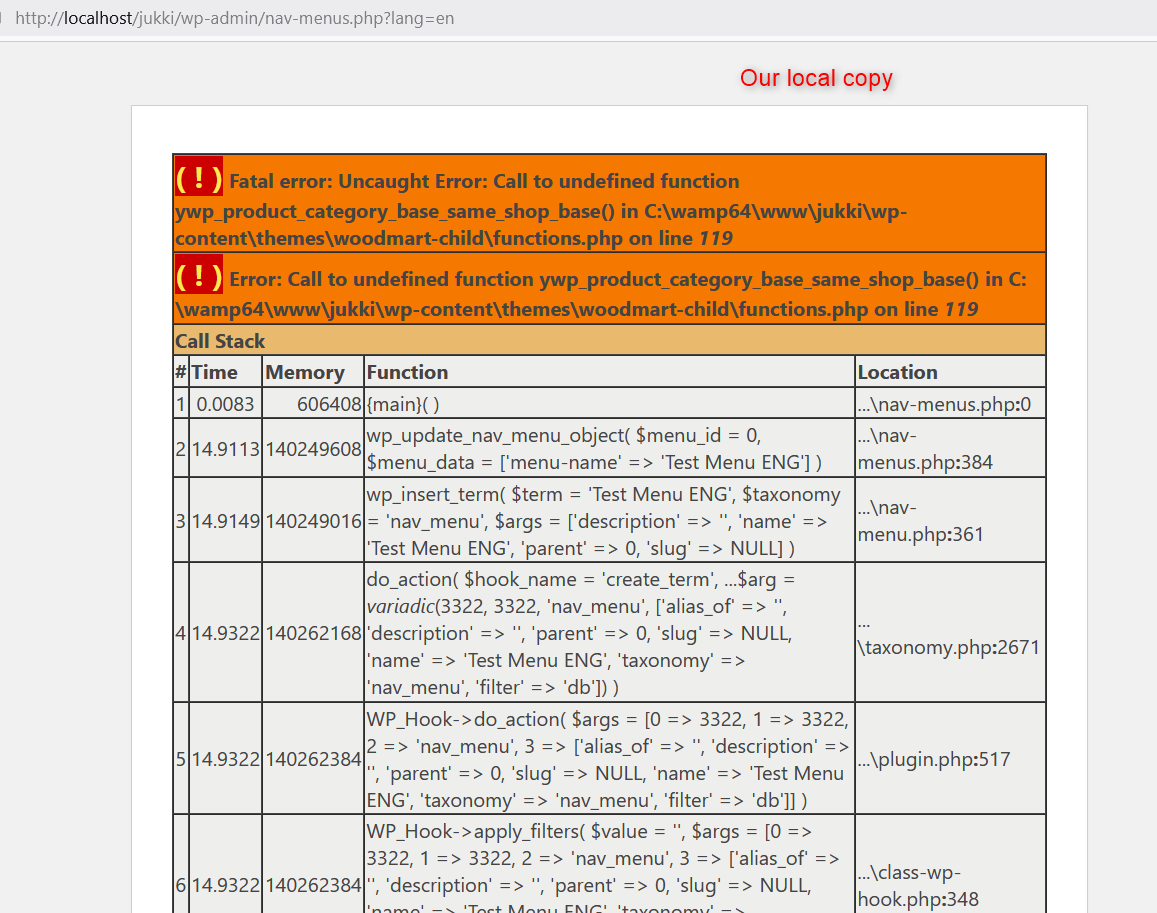Select memory 140262384 in stack row 6

(x=313, y=885)
